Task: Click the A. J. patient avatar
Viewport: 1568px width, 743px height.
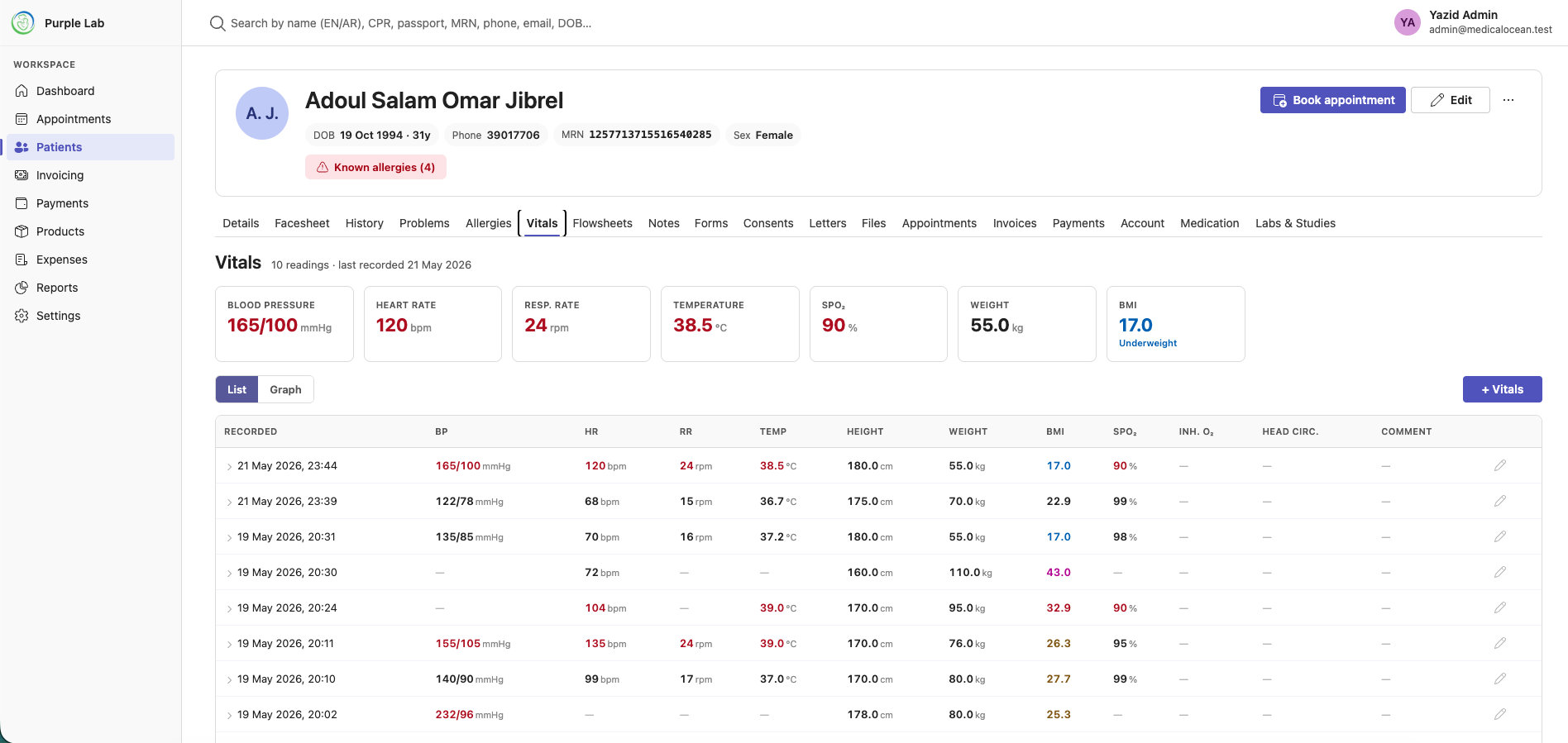Action: (x=262, y=113)
